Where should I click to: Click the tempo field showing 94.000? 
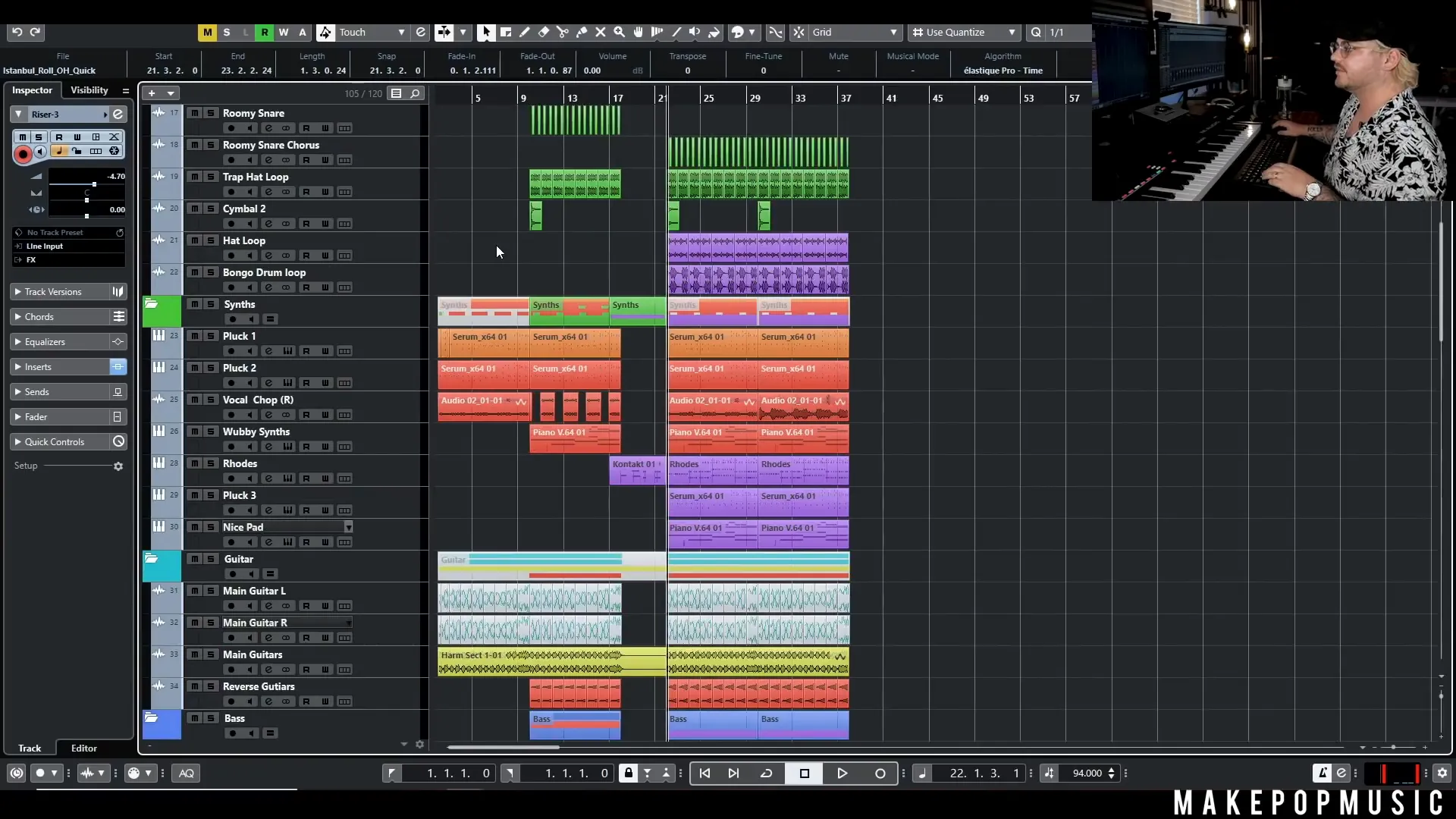(x=1087, y=773)
